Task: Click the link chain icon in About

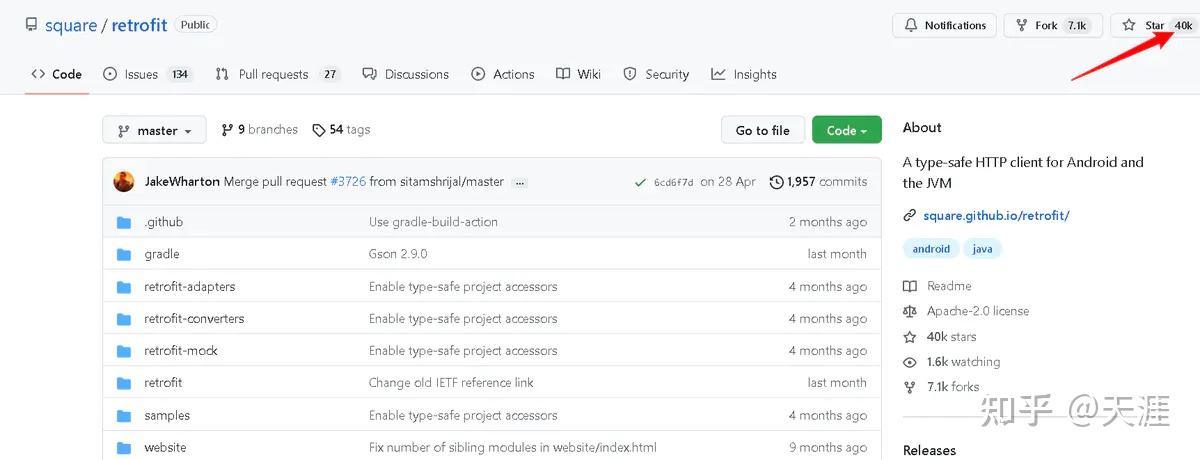Action: tap(910, 215)
